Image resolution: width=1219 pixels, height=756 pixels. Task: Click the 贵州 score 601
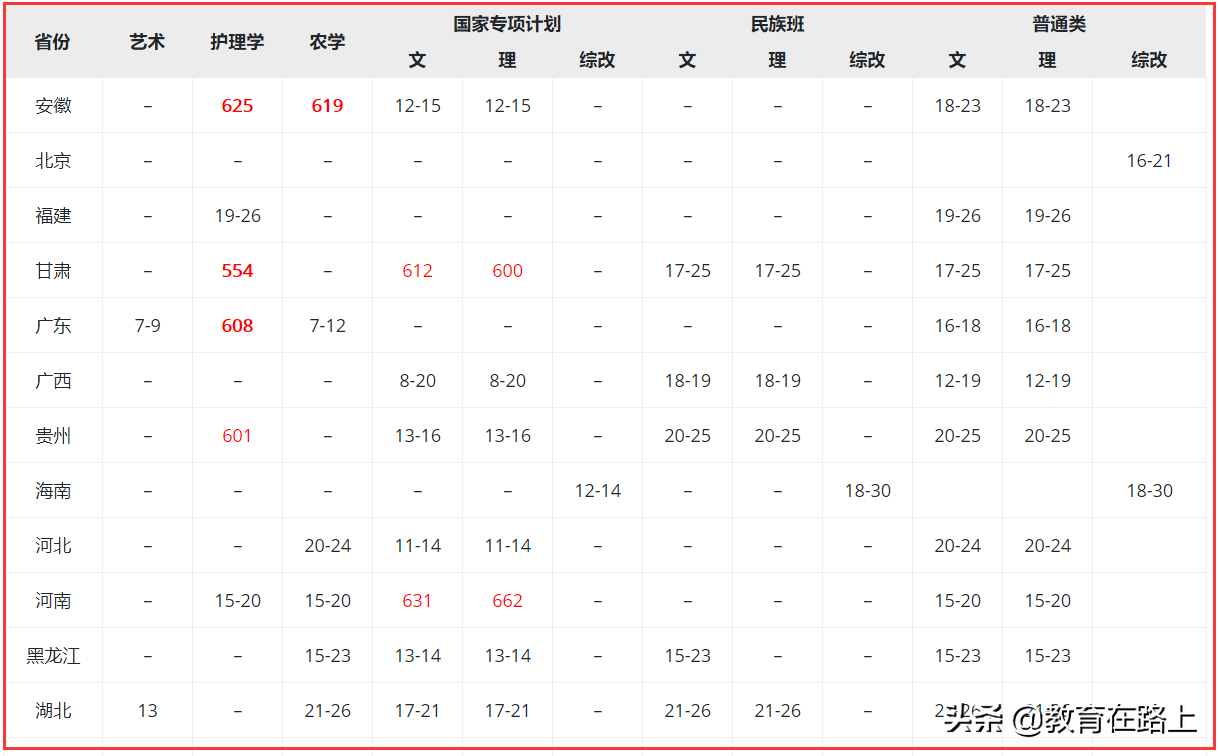237,435
